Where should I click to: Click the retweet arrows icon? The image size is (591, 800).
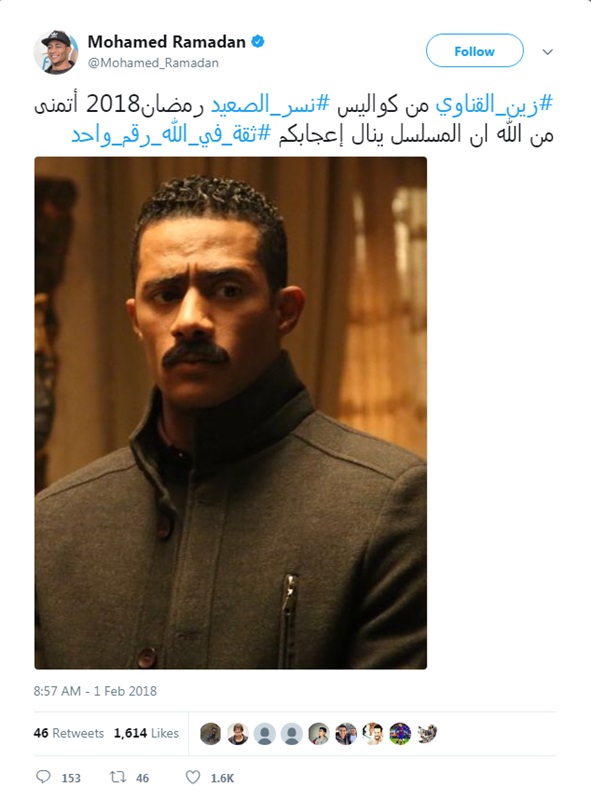(x=118, y=777)
